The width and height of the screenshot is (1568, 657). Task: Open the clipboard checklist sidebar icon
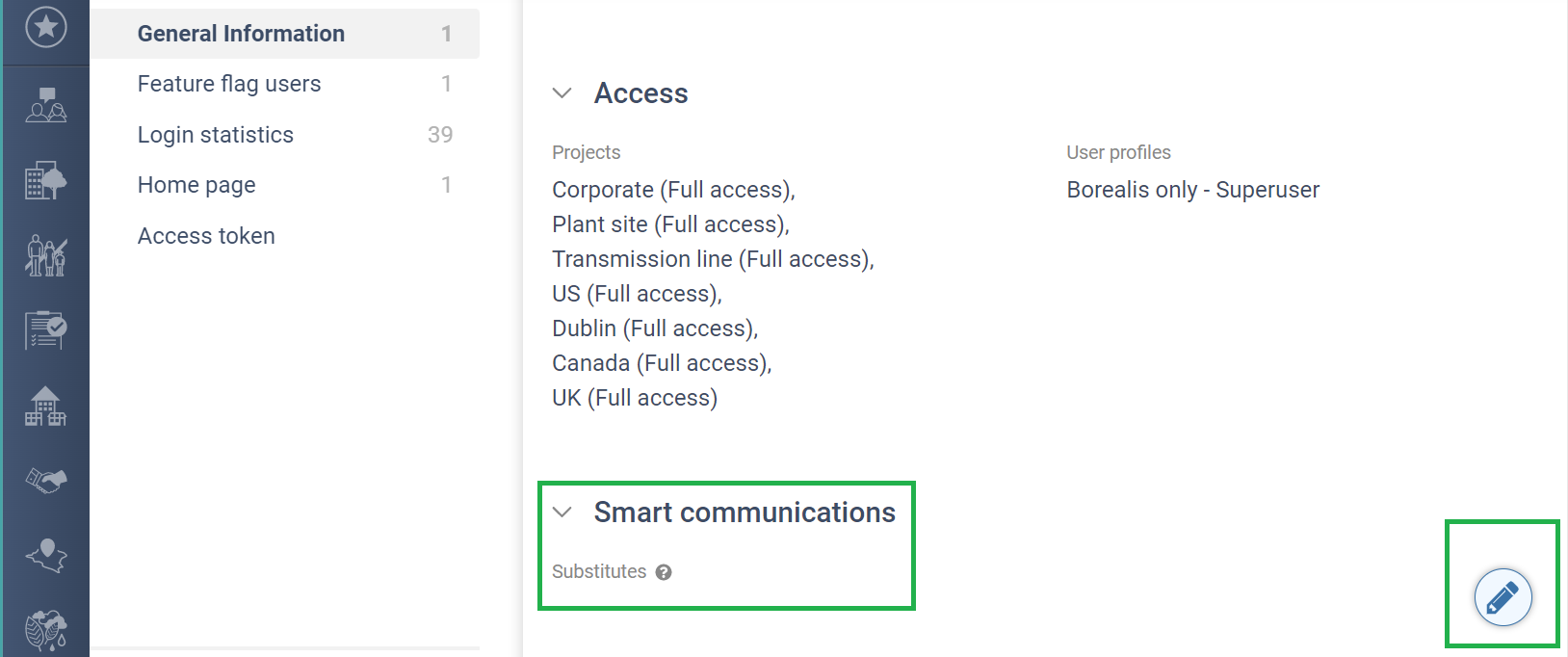coord(45,329)
